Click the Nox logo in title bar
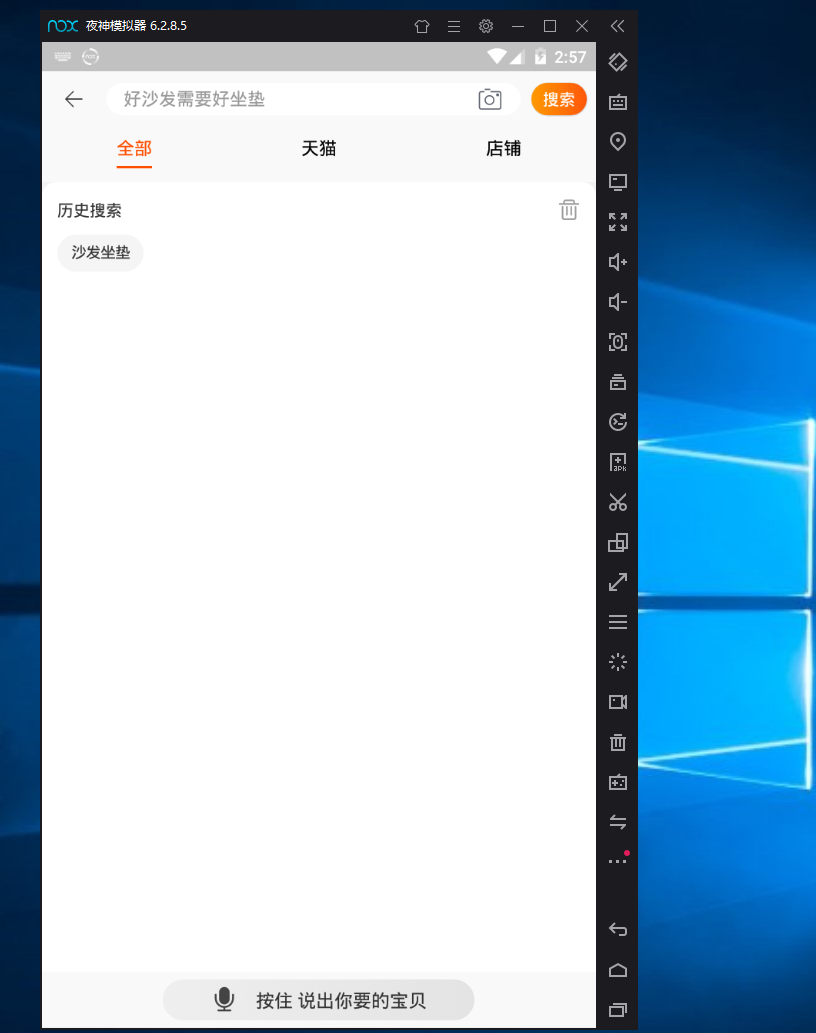The image size is (816, 1033). [x=63, y=26]
